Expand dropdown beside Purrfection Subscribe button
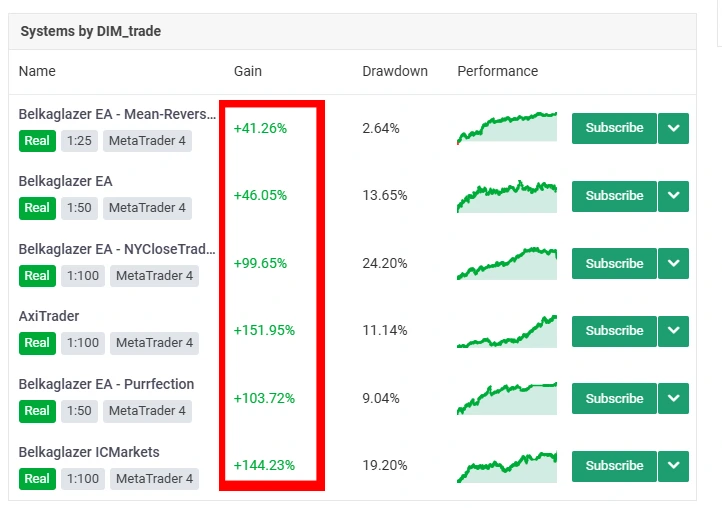 point(674,398)
